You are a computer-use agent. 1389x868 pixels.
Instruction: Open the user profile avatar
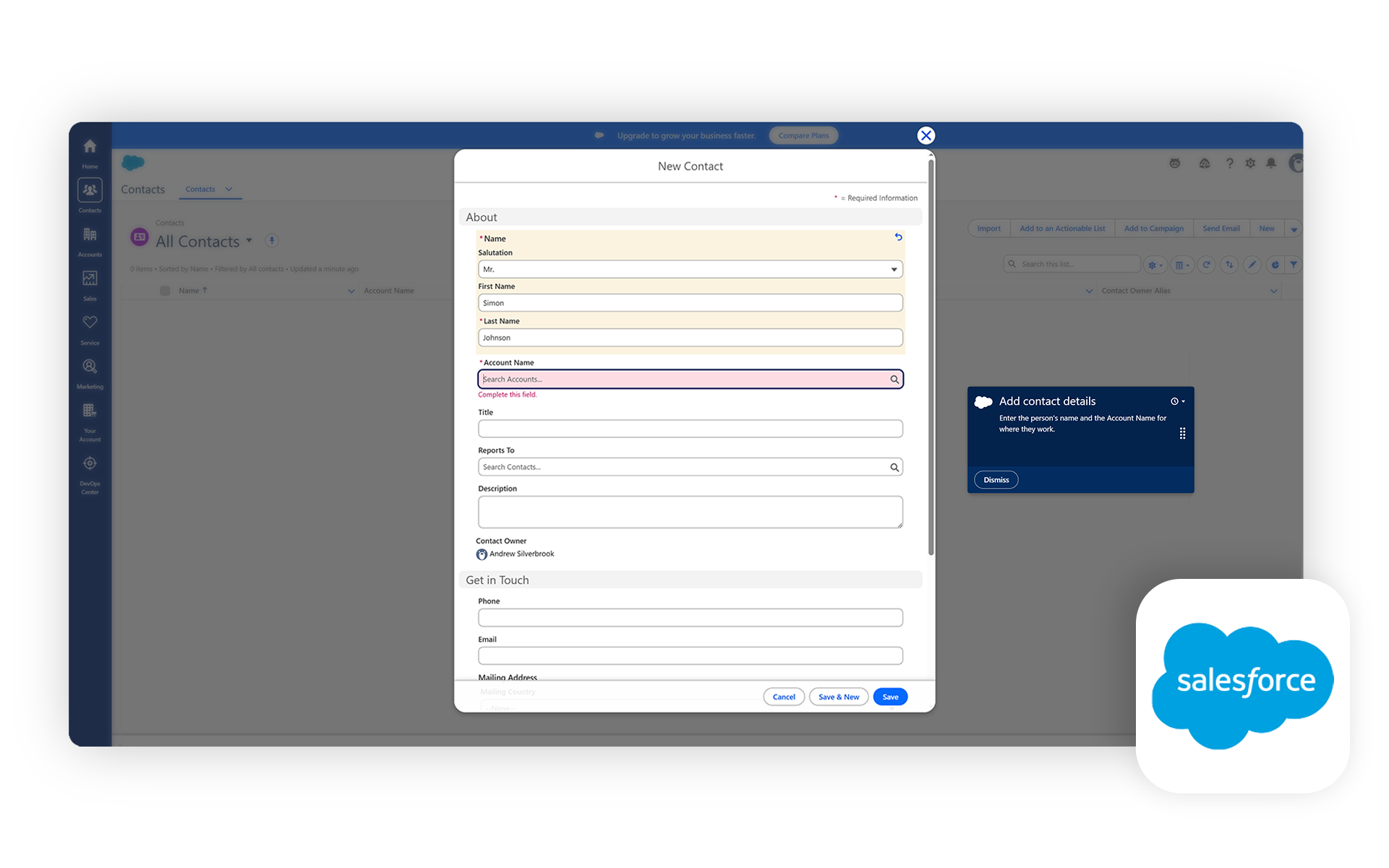click(1296, 163)
